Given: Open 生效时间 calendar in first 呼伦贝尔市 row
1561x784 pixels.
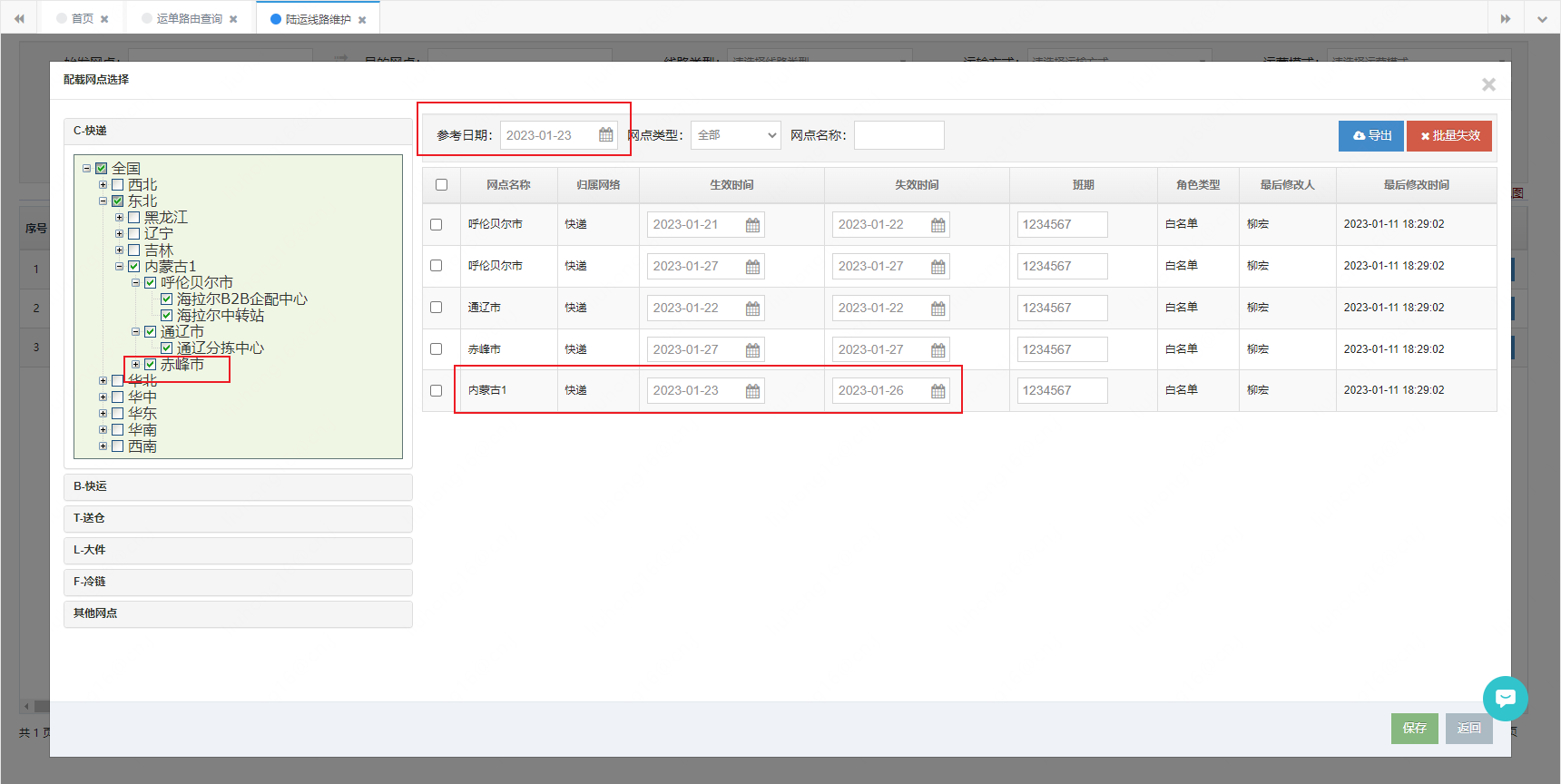Looking at the screenshot, I should click(752, 225).
